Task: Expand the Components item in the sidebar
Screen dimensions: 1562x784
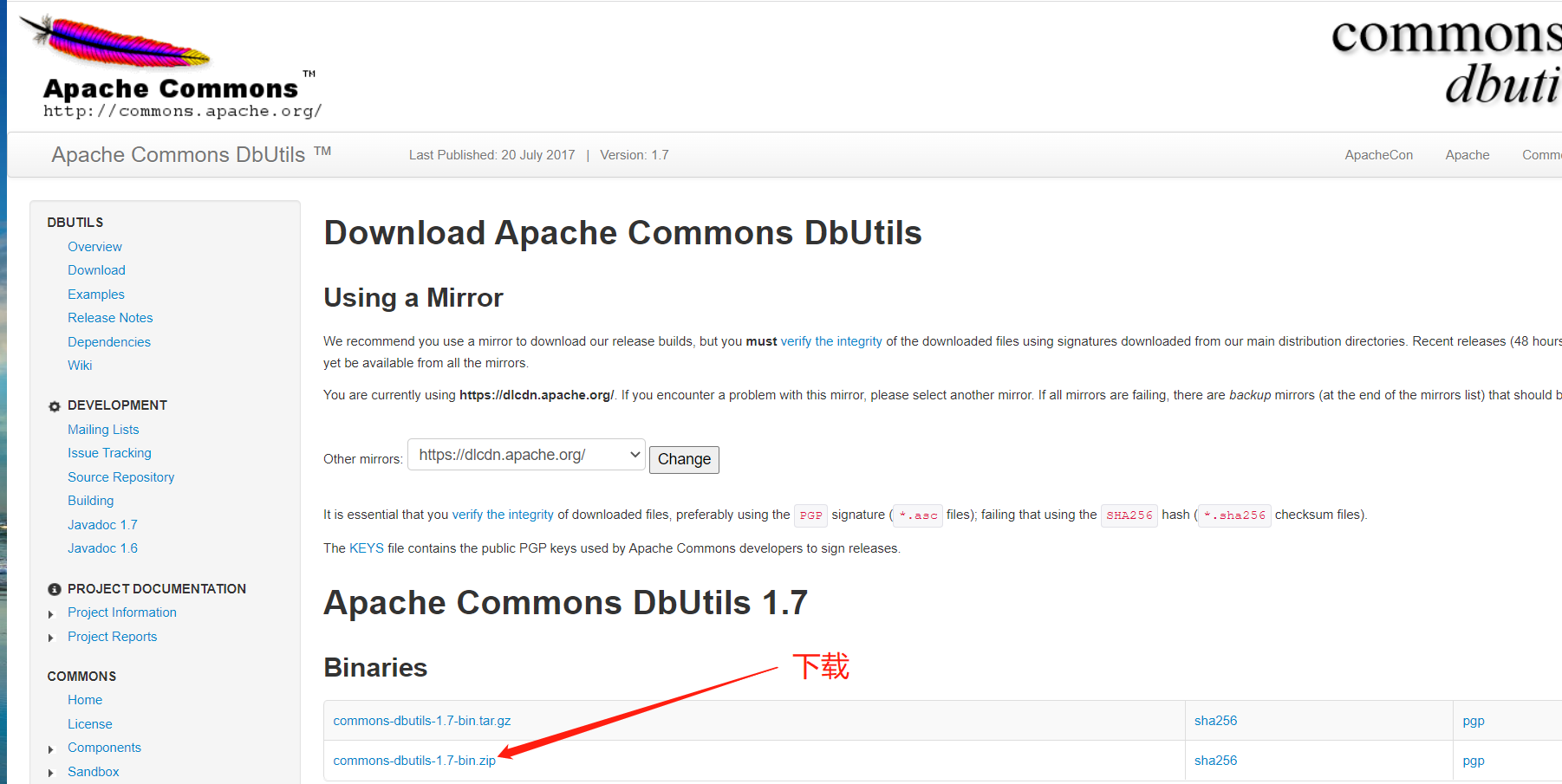Action: click(52, 748)
